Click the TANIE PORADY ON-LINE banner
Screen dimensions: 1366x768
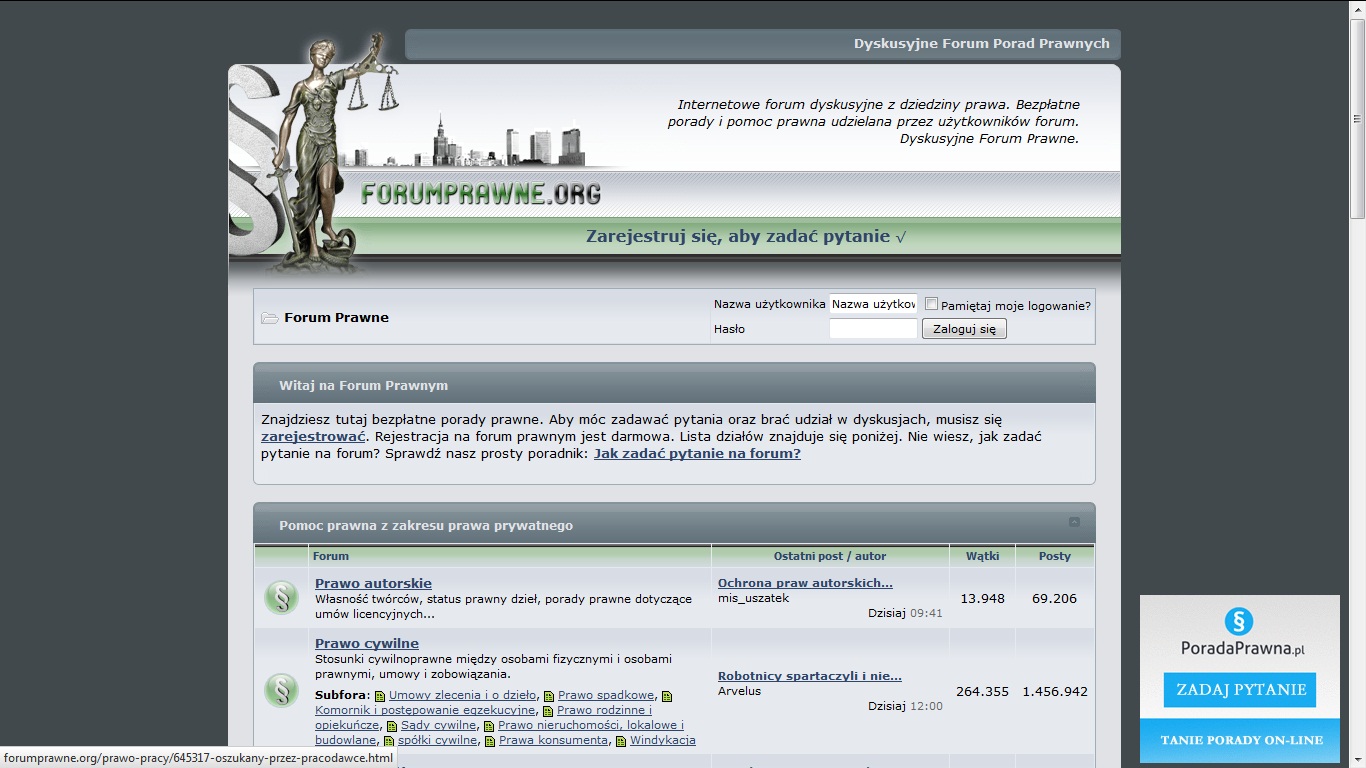[x=1240, y=741]
